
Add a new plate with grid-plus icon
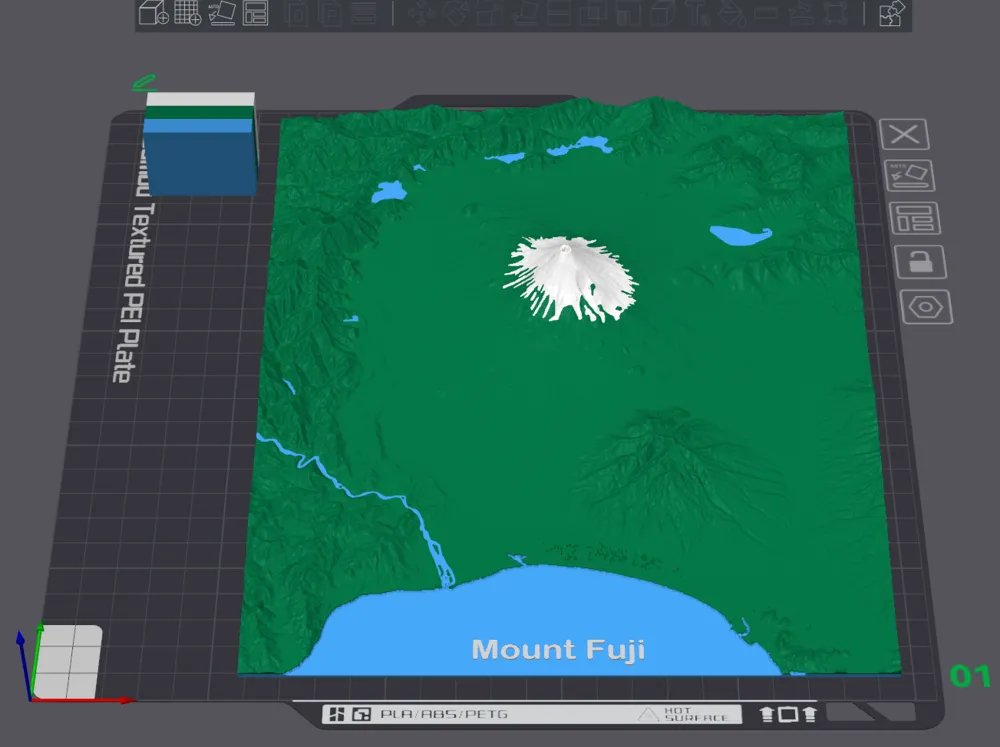(188, 13)
